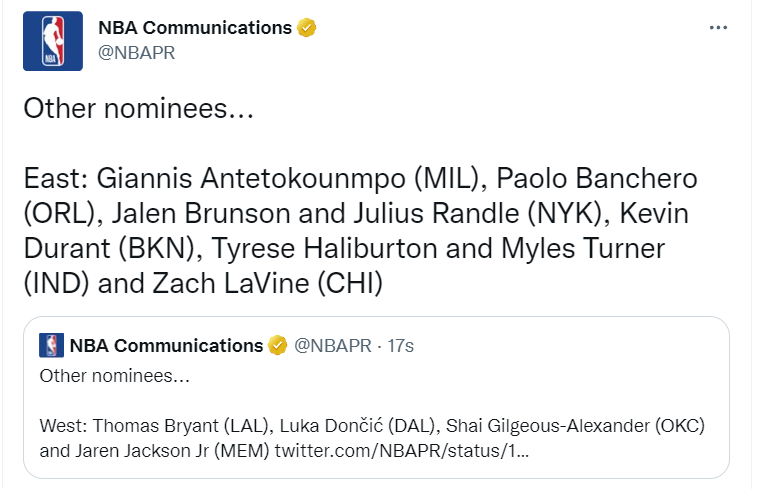
Task: Open the NBA Communications profile avatar
Action: click(53, 41)
